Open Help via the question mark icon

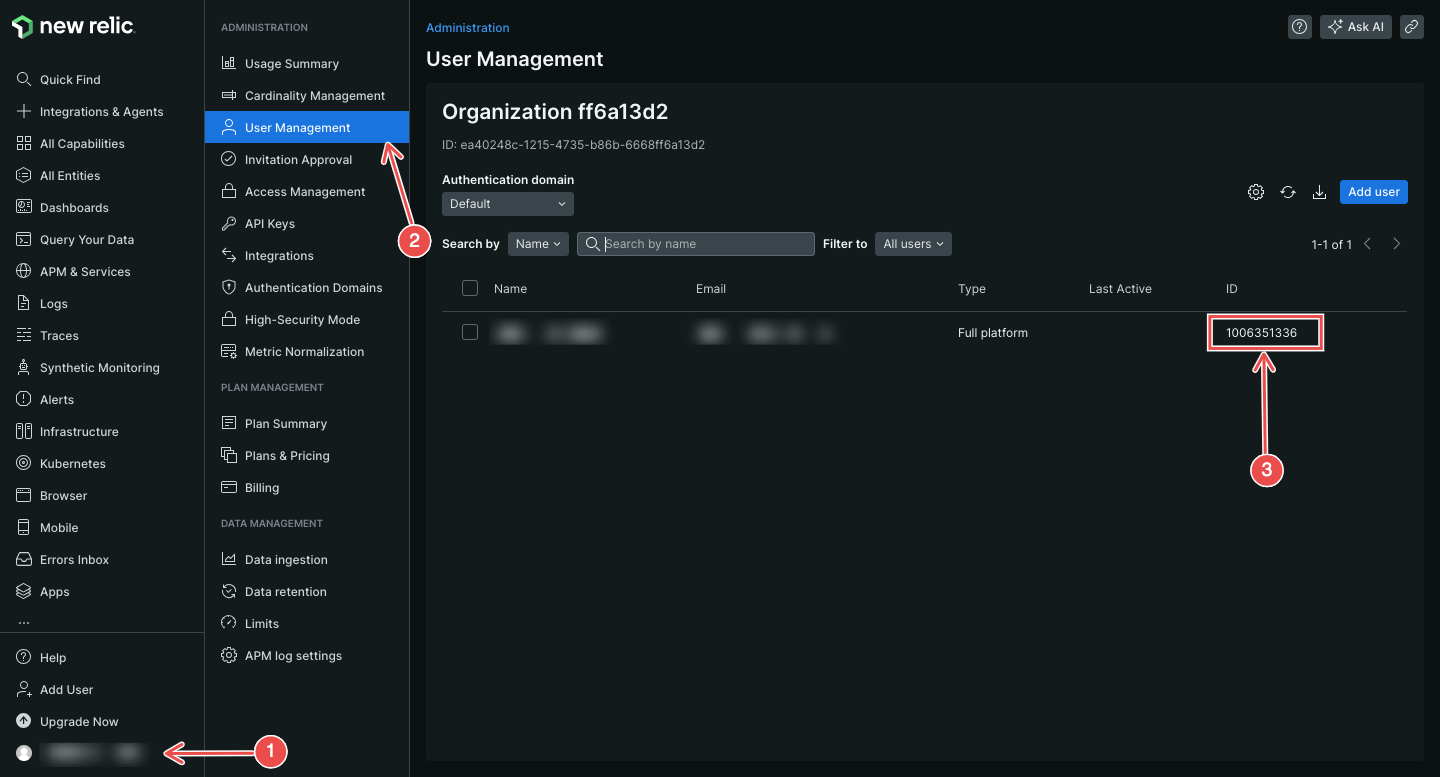click(1299, 27)
